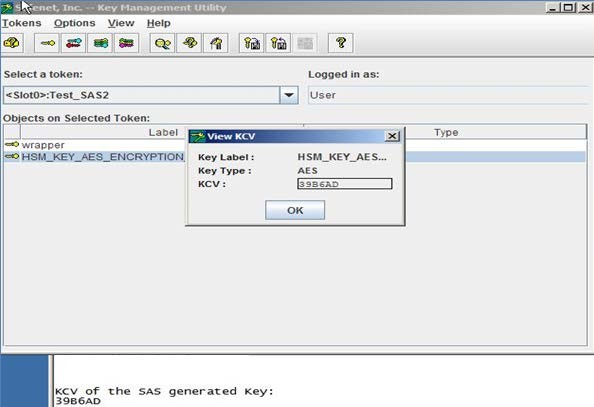Screen dimensions: 594x407
Task: Click the Logged in as User field
Action: point(449,95)
